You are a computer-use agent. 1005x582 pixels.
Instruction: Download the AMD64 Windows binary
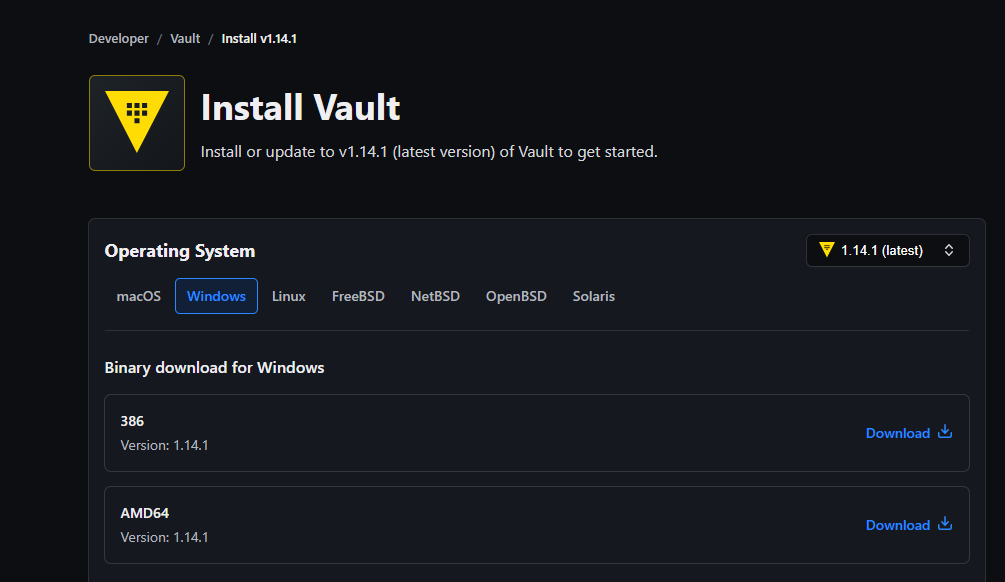click(909, 525)
